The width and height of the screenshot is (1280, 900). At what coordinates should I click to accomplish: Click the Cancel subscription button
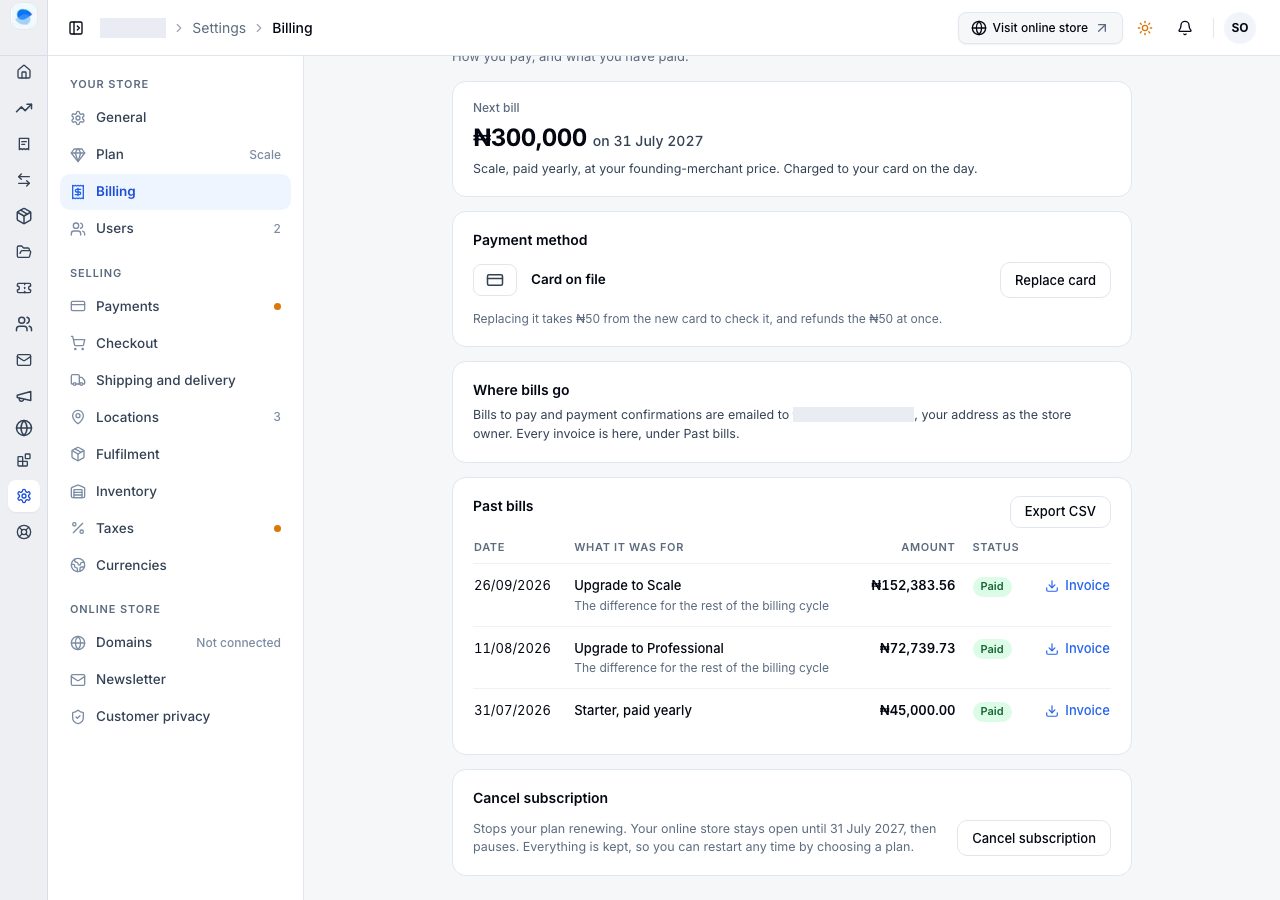(x=1034, y=838)
